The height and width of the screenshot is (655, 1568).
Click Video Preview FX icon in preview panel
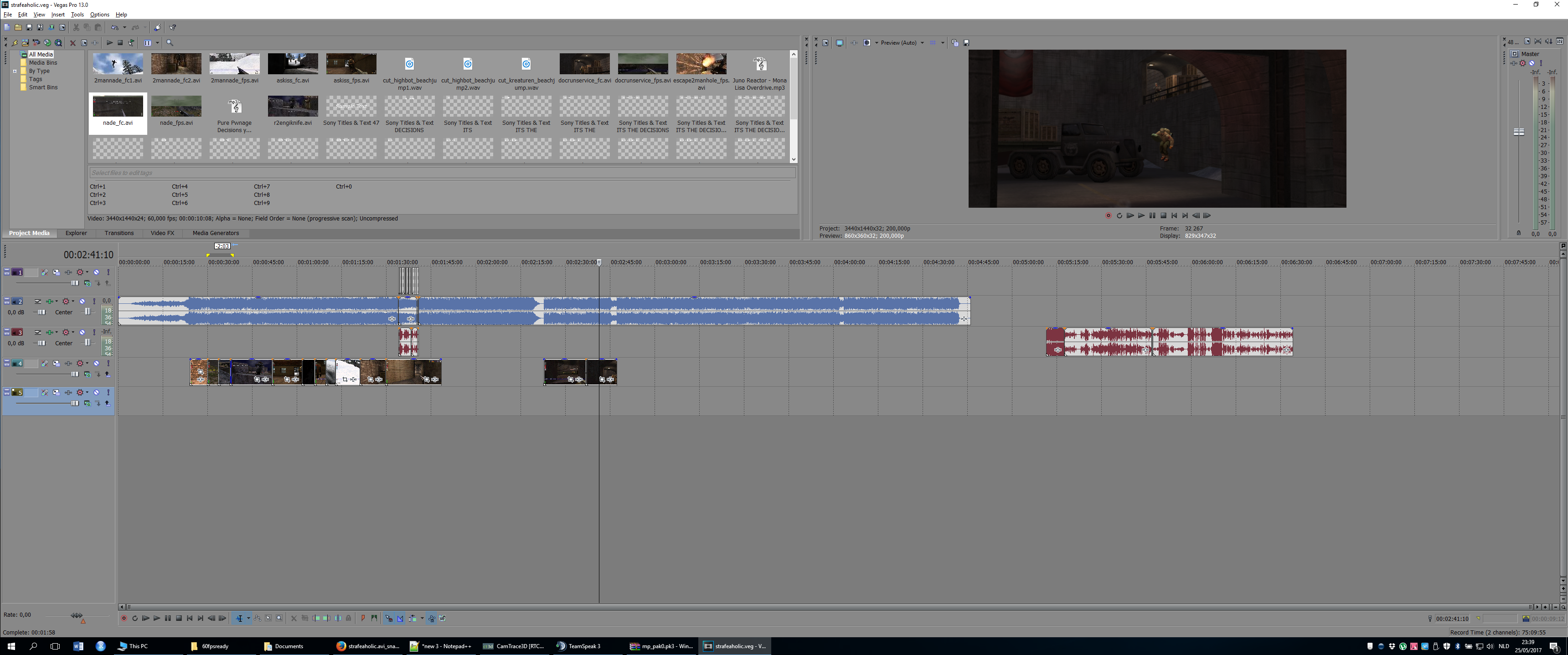coord(855,42)
